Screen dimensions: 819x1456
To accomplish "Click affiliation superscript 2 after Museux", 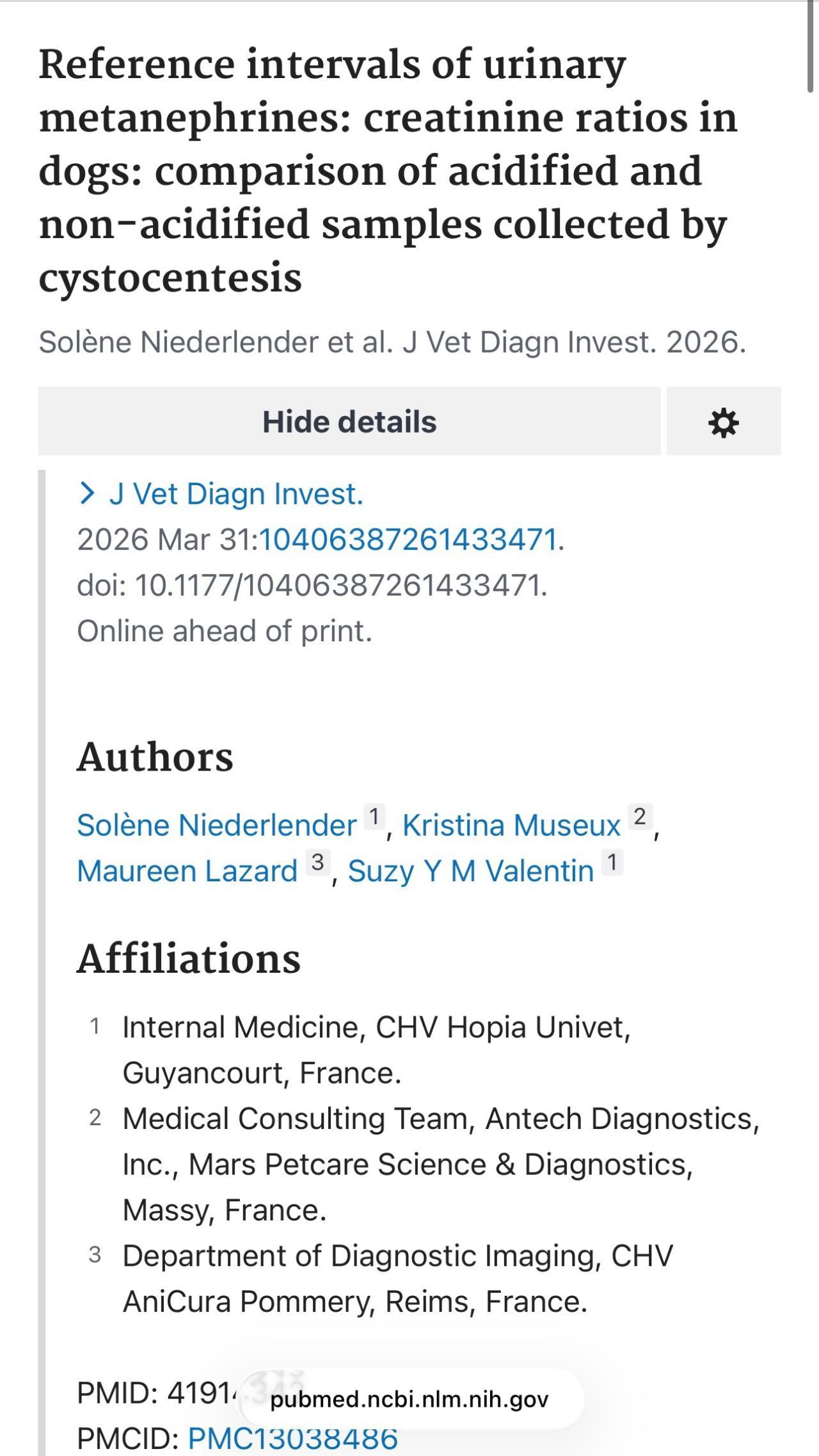I will click(x=640, y=817).
